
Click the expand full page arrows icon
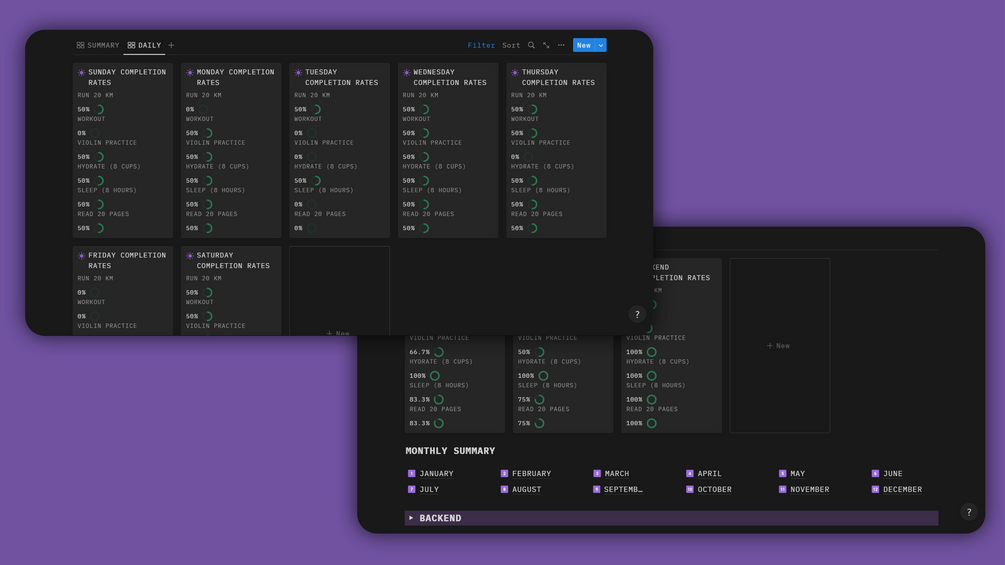[x=546, y=45]
